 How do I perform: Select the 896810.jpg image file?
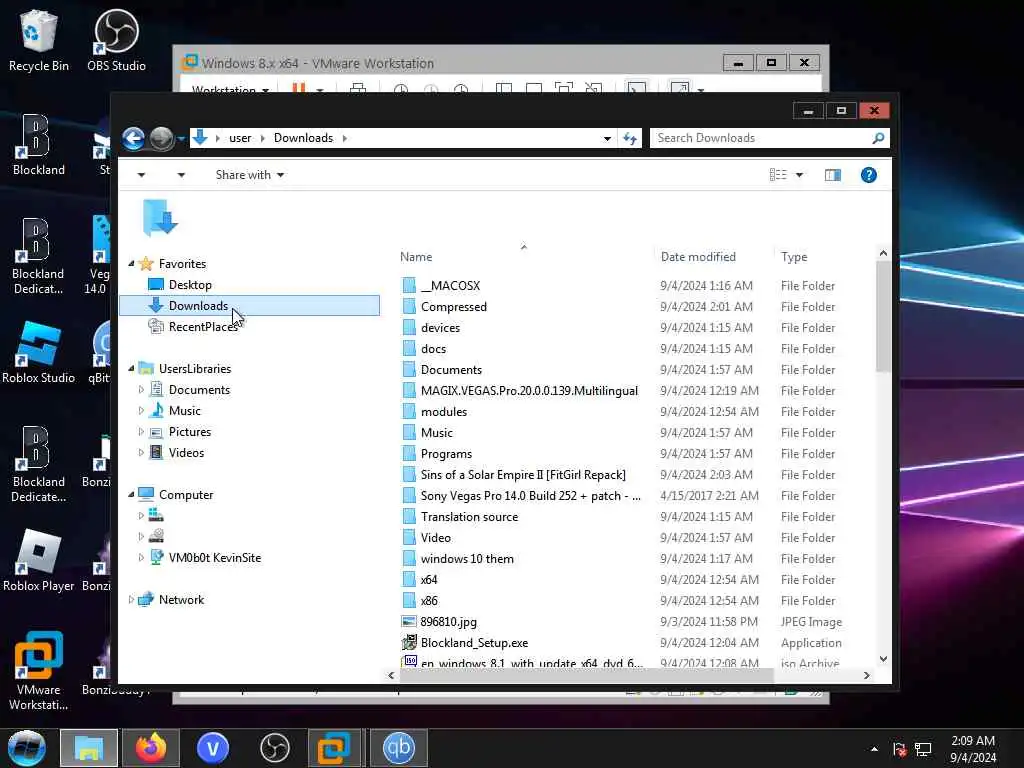(448, 622)
